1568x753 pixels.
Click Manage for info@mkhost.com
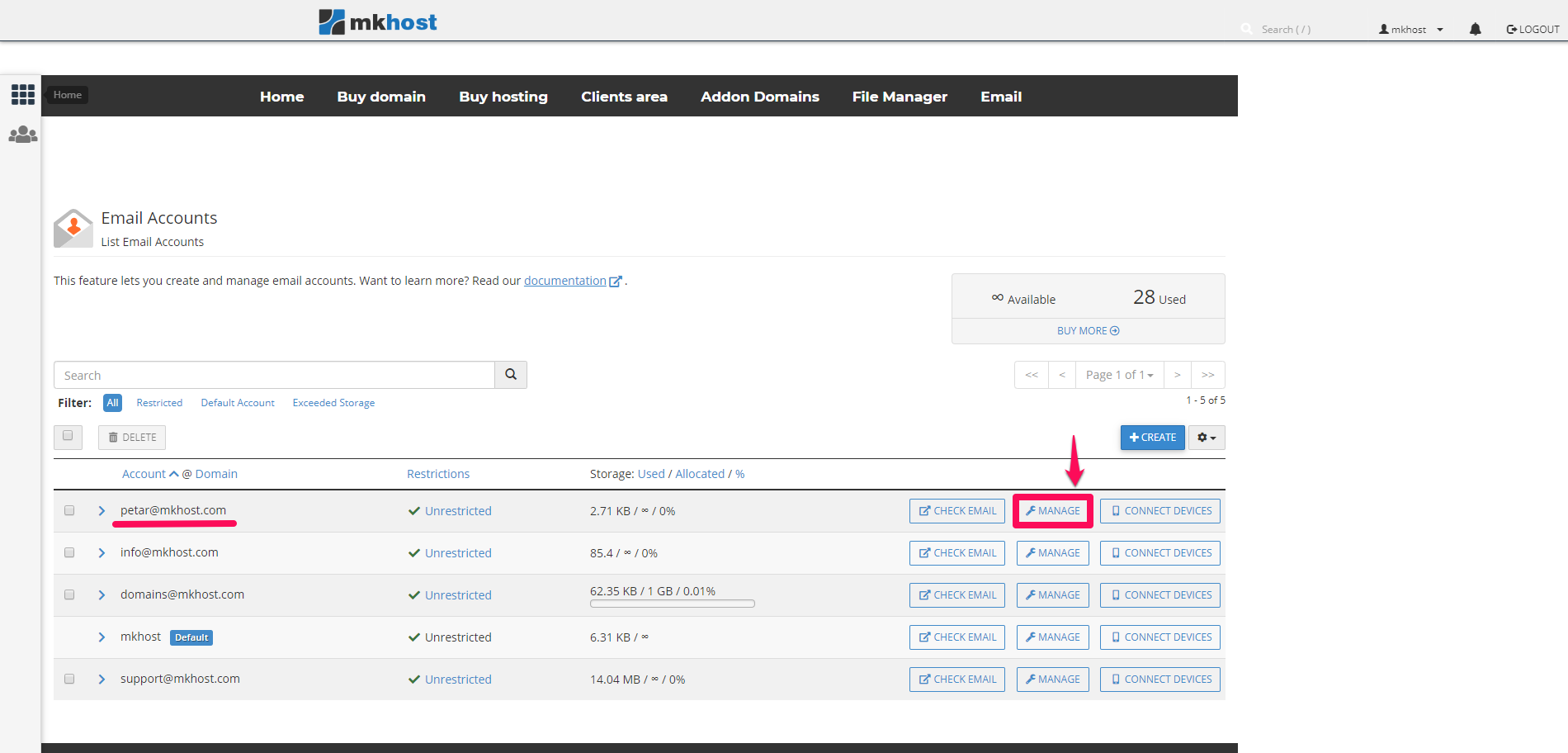pyautogui.click(x=1053, y=553)
